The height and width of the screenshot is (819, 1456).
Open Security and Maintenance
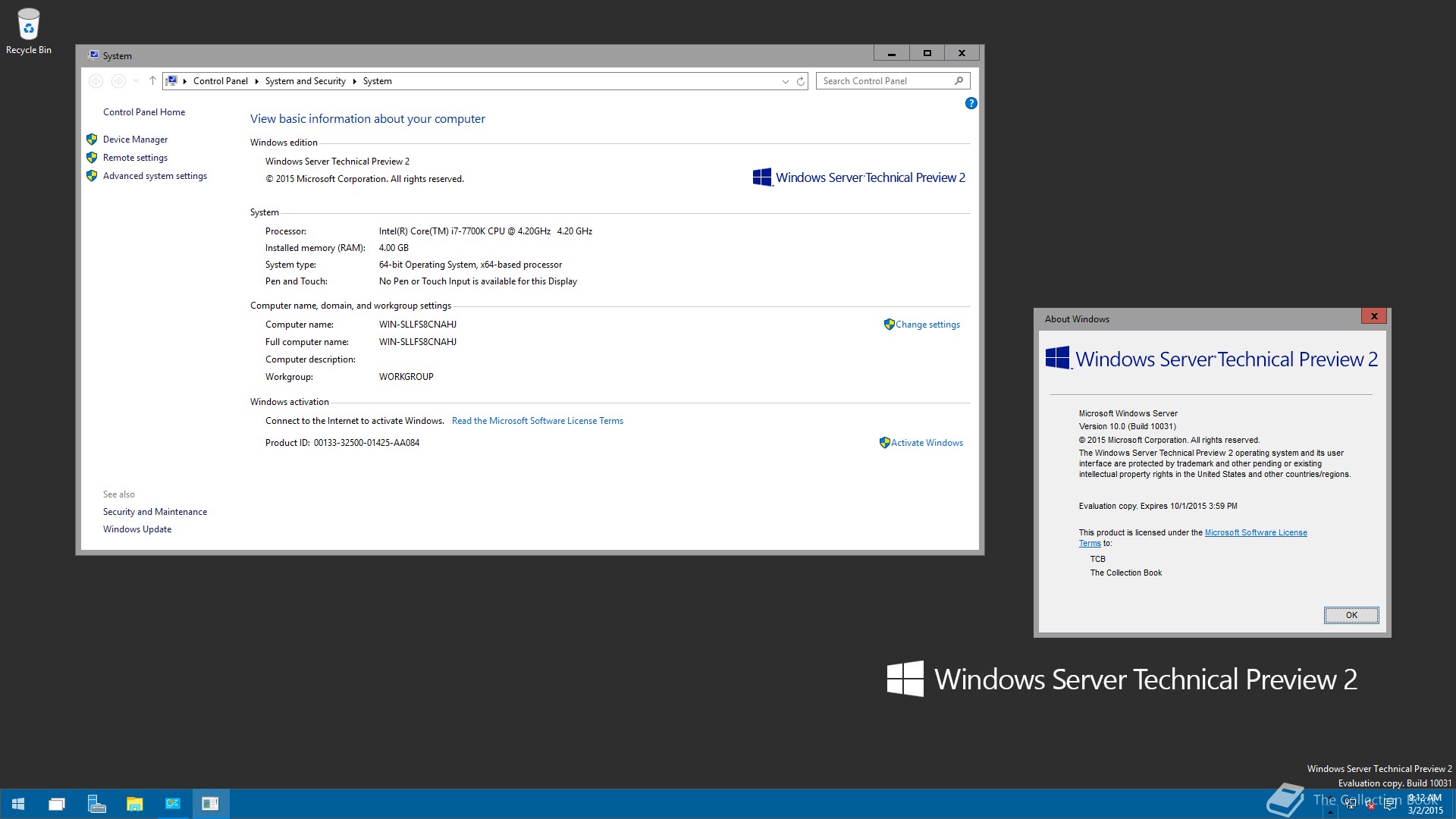pyautogui.click(x=155, y=512)
